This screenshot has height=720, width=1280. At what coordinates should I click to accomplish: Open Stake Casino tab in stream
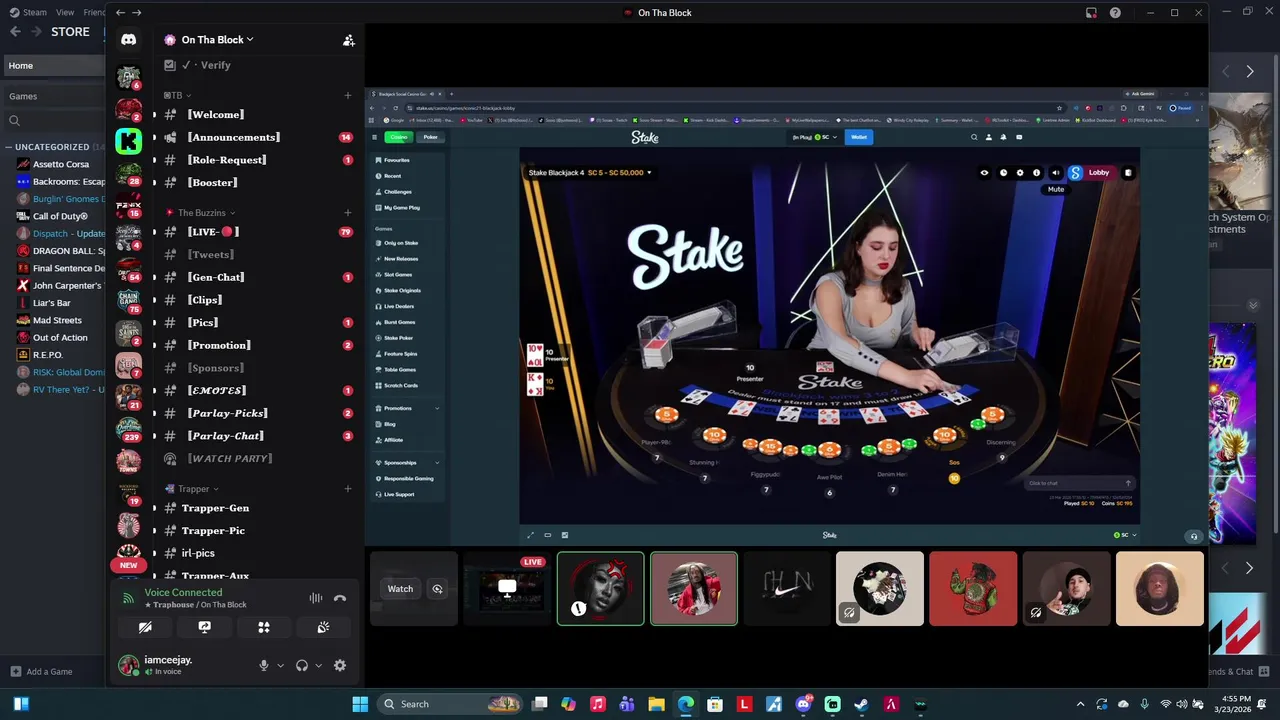point(399,137)
